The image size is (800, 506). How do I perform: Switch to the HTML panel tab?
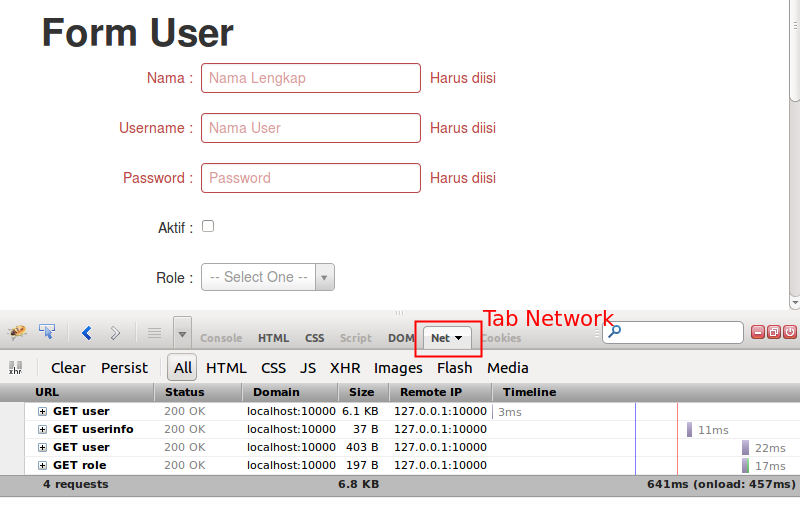(273, 338)
